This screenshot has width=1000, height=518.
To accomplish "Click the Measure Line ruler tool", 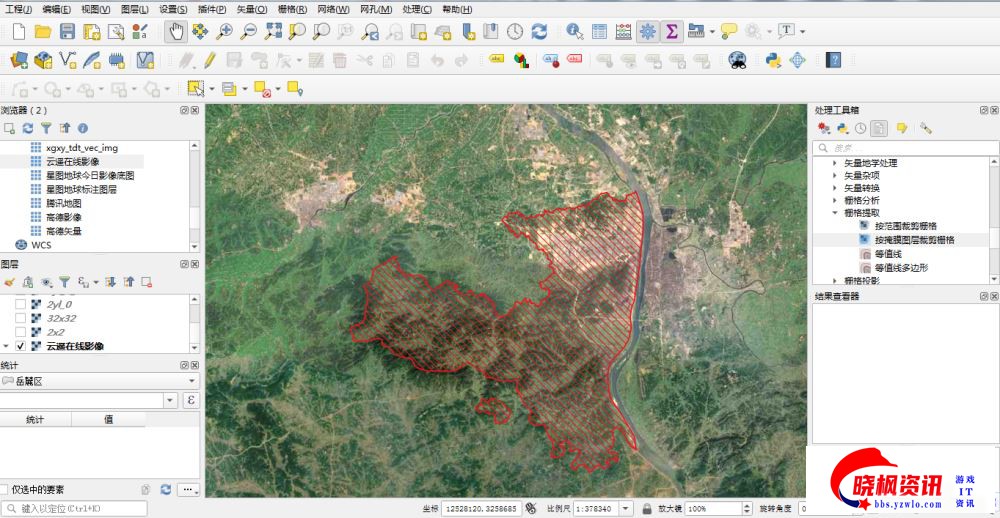I will [x=696, y=31].
